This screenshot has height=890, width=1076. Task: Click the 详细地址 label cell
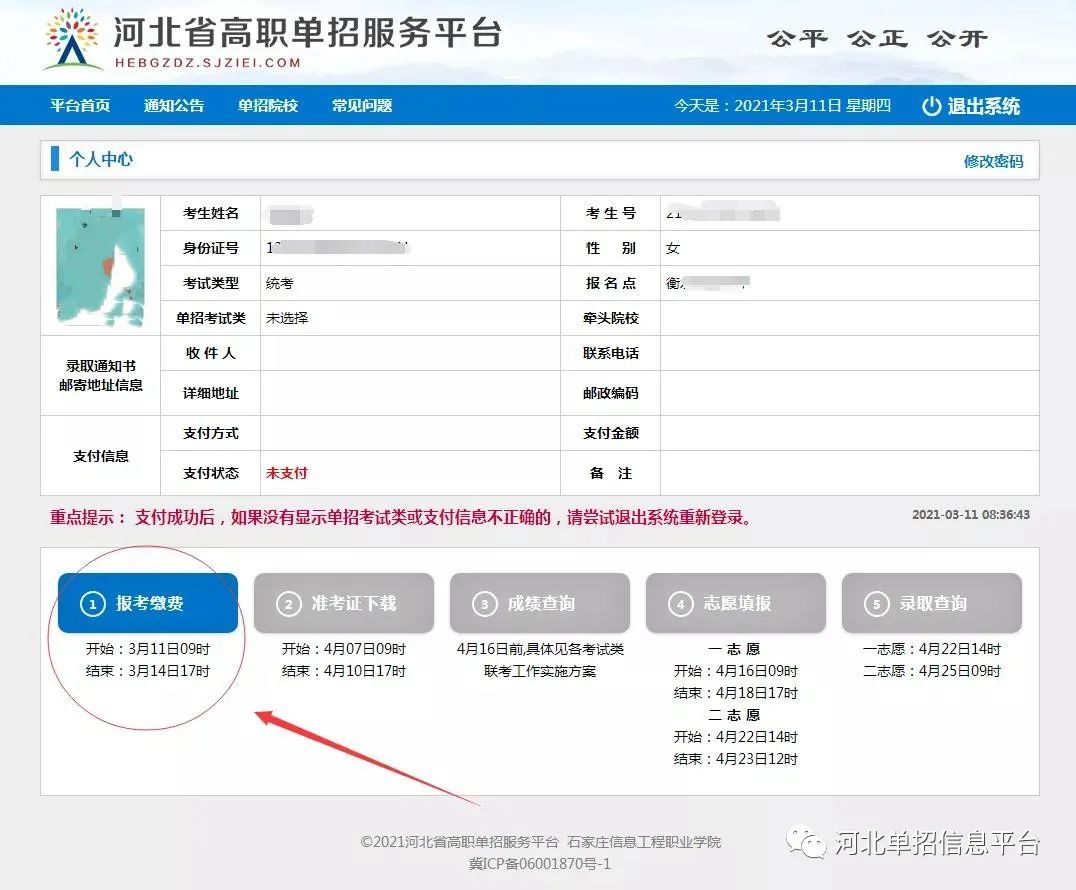tap(211, 393)
